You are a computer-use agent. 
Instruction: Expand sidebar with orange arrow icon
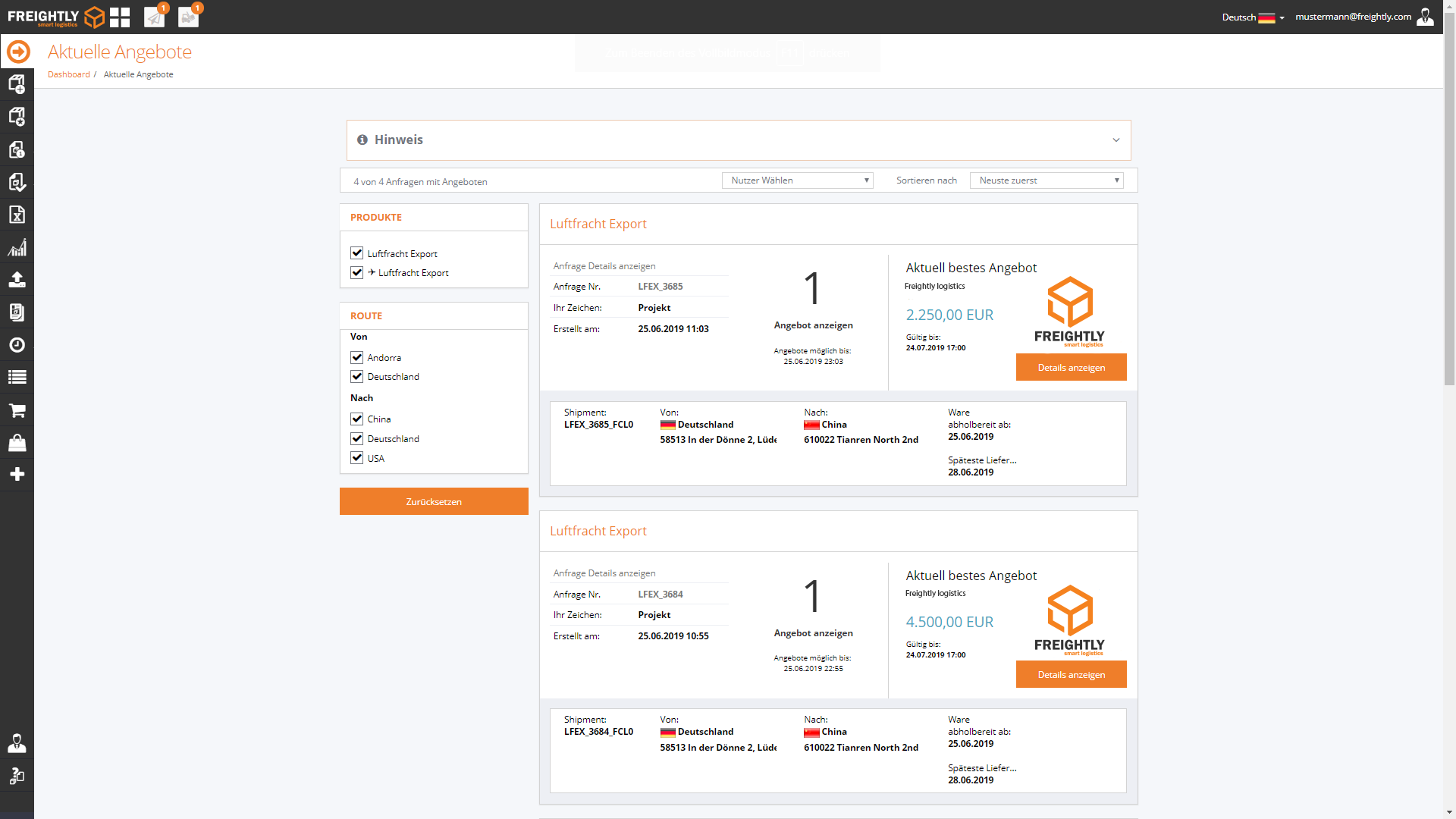(x=18, y=52)
